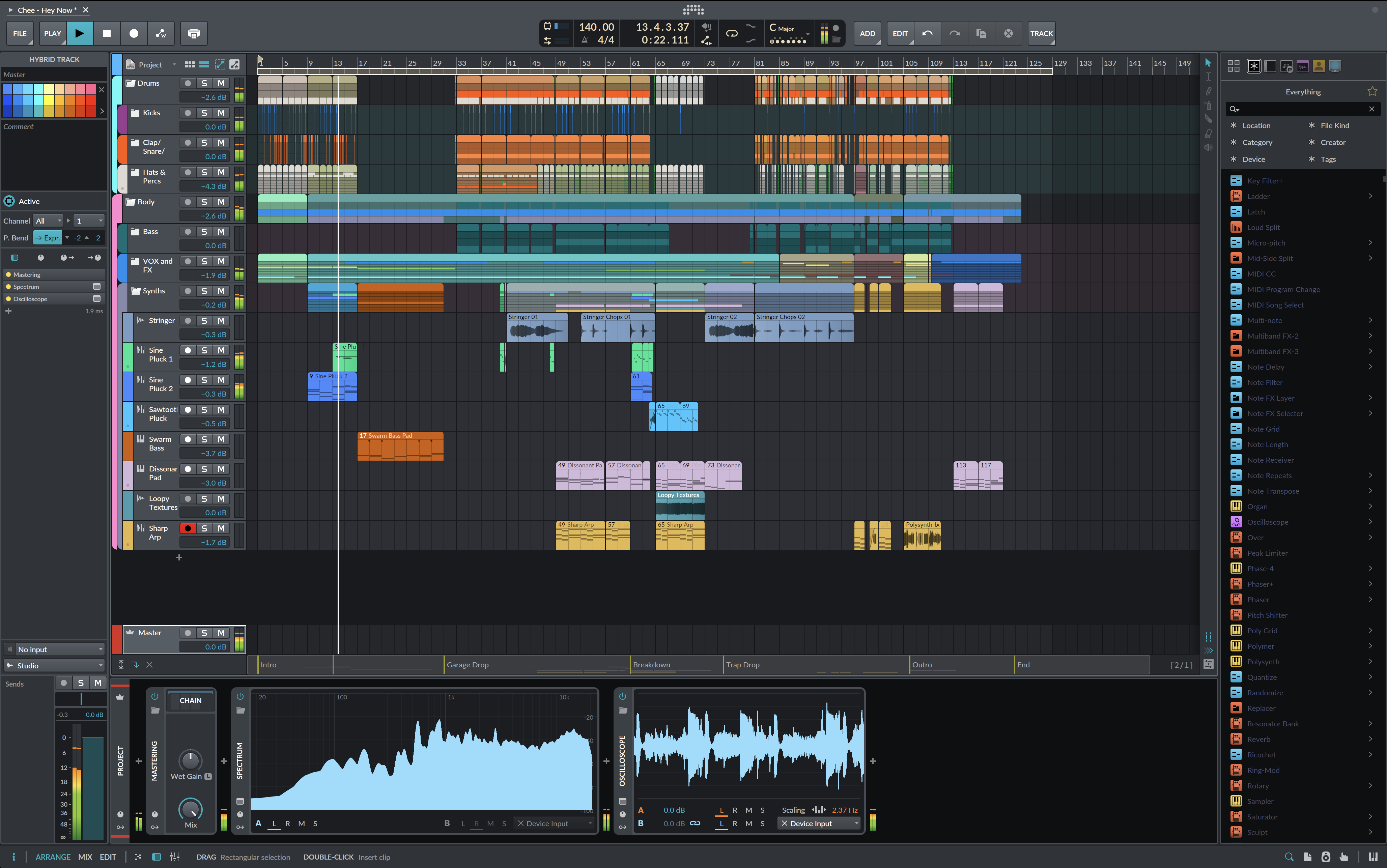Viewport: 1387px width, 868px height.
Task: Click the mixer faders icon in the bottom bar
Action: click(x=174, y=857)
